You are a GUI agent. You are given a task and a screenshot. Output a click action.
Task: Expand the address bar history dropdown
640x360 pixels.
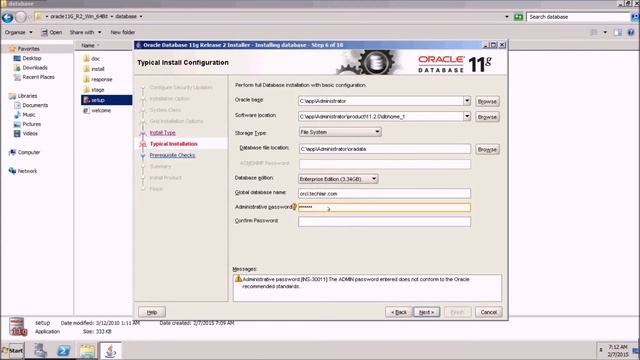pos(507,17)
